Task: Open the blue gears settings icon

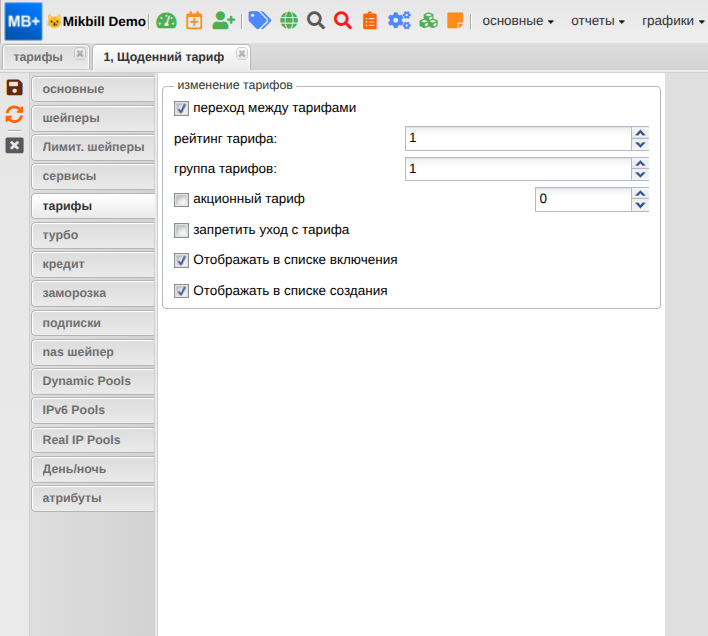Action: click(x=399, y=20)
